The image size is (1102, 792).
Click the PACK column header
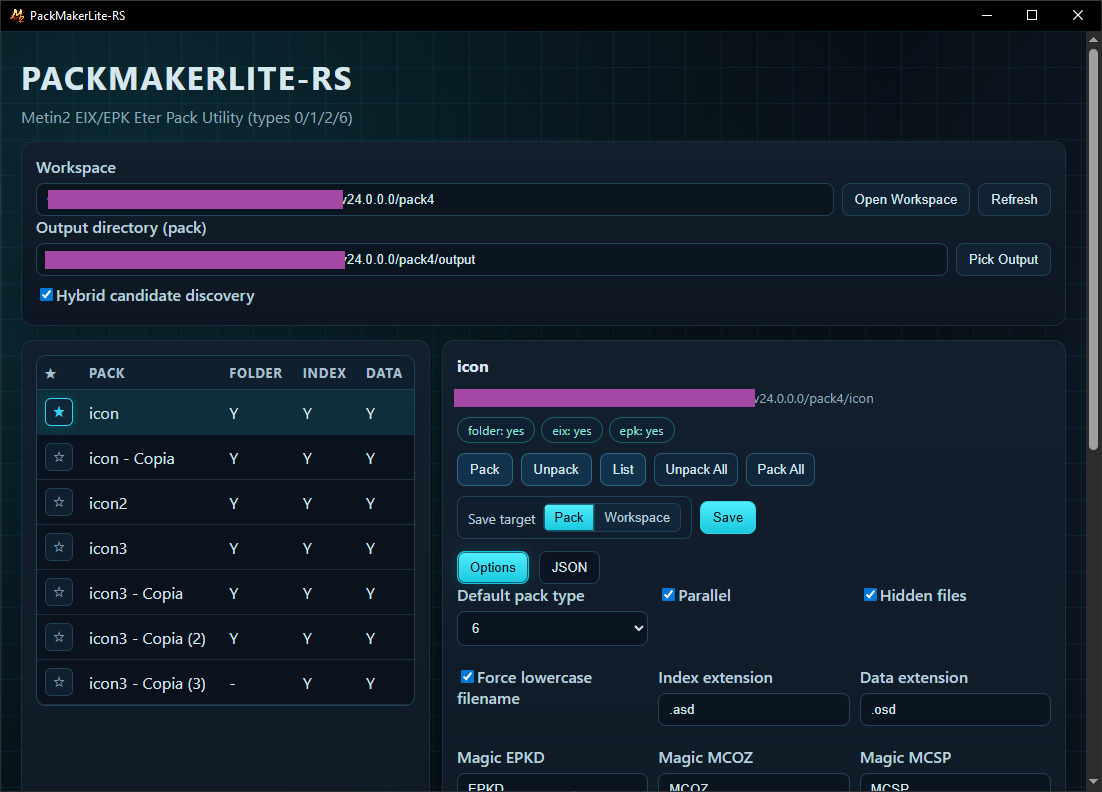click(107, 373)
